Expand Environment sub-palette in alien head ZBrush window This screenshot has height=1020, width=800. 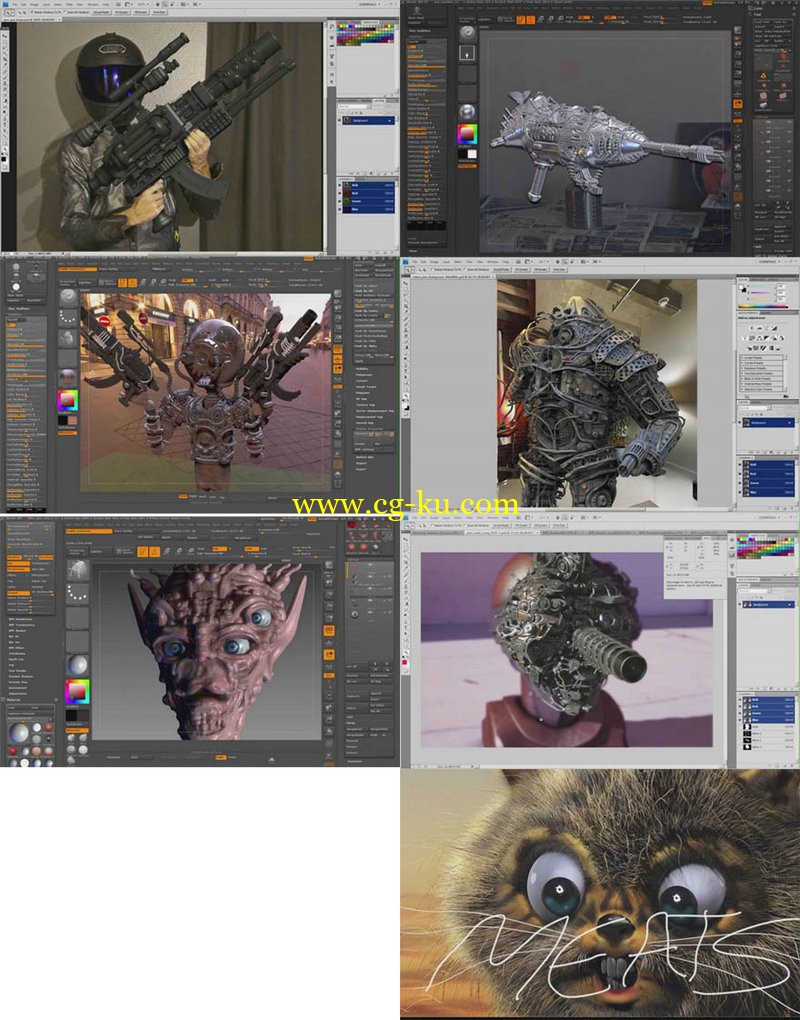tap(18, 688)
